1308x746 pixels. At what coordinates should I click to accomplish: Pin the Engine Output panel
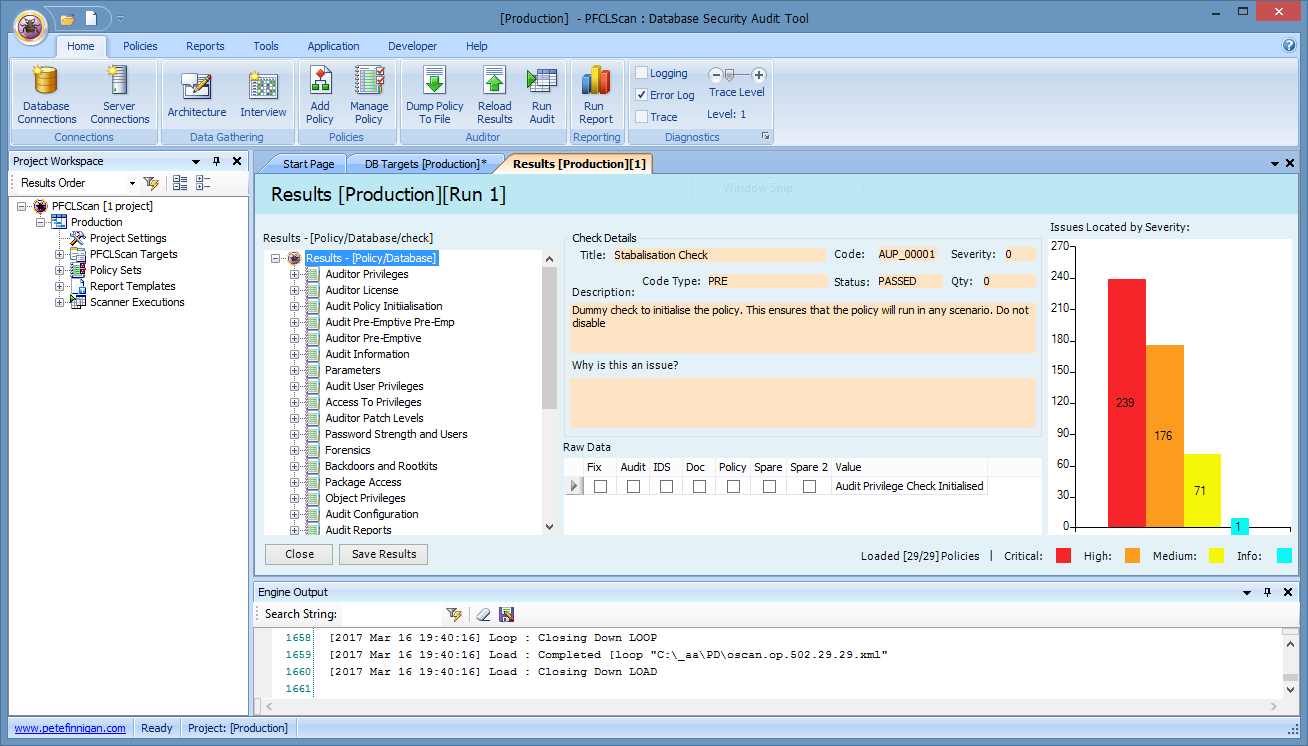pos(1268,592)
